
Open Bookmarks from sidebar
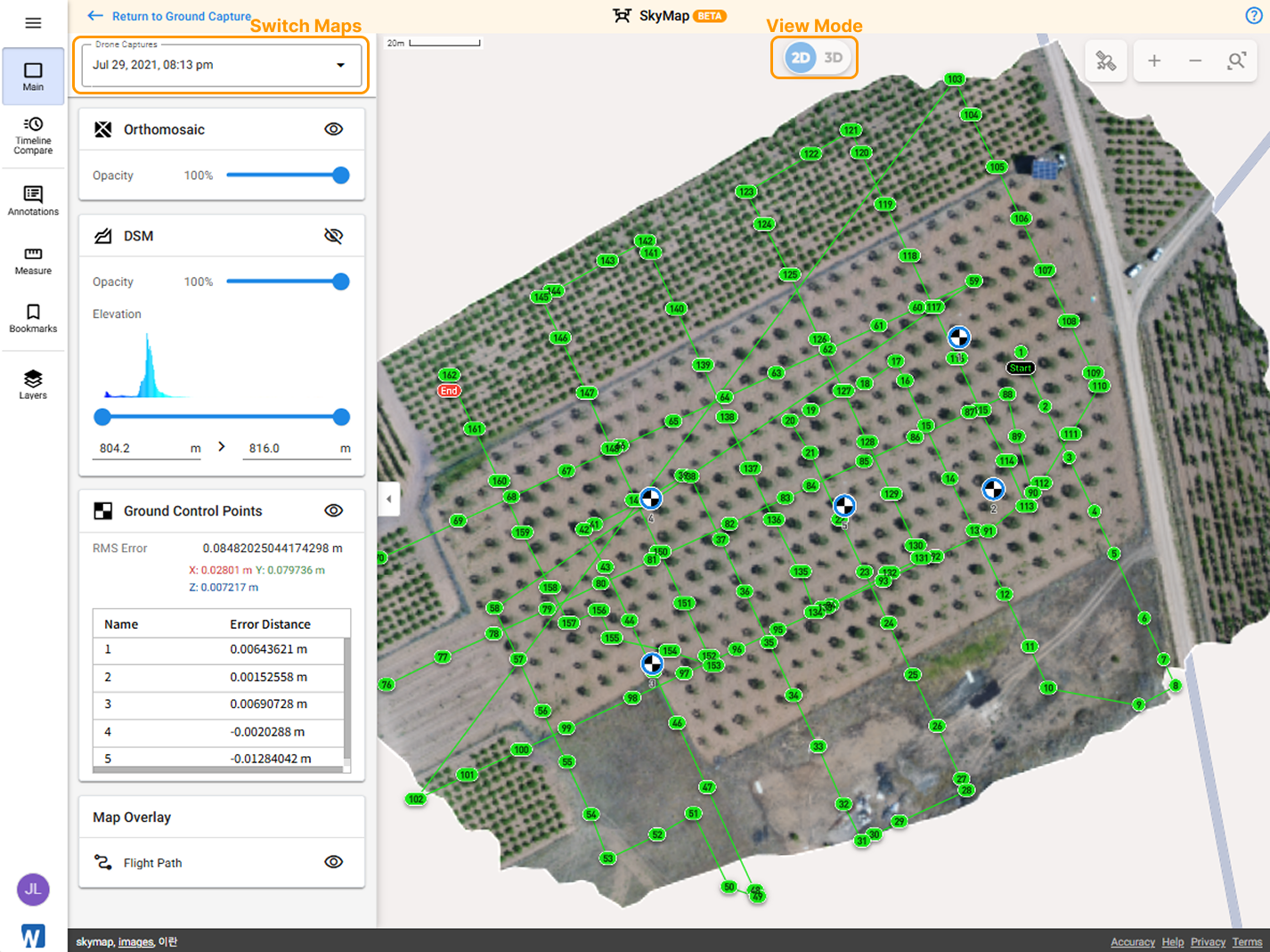click(x=33, y=318)
